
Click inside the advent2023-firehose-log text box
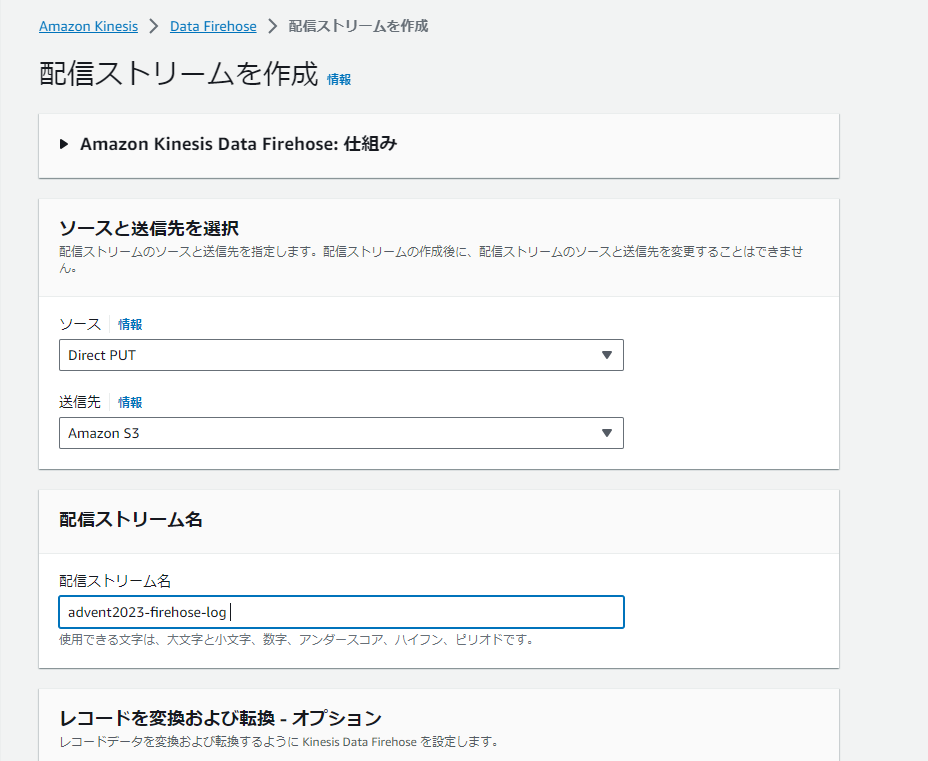click(x=340, y=612)
